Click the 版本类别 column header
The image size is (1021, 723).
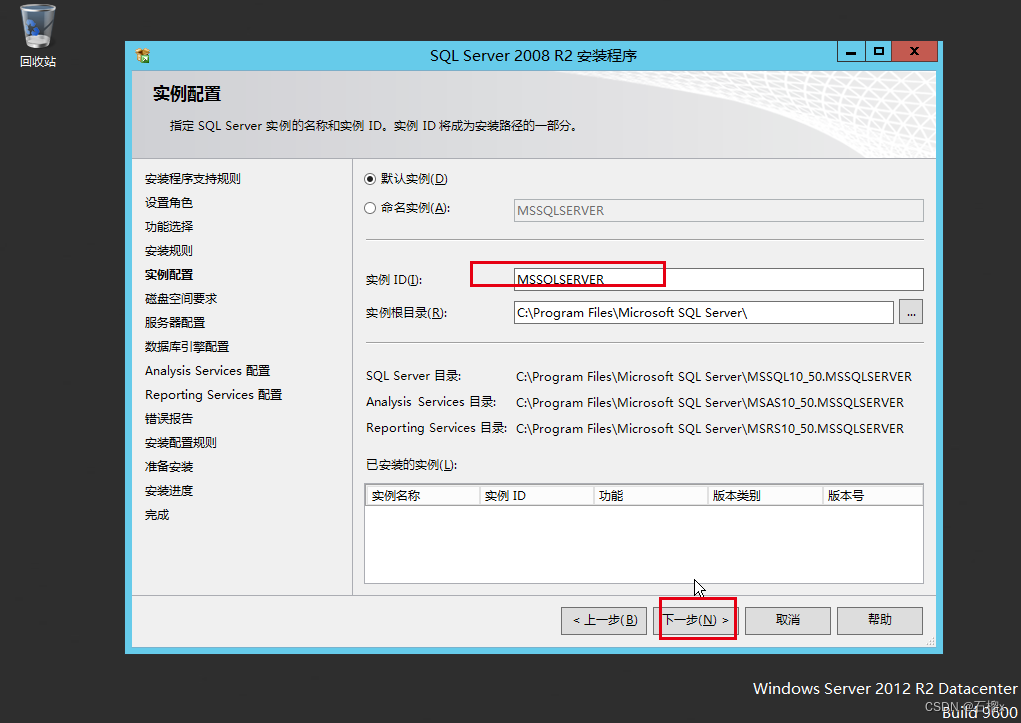click(x=765, y=496)
